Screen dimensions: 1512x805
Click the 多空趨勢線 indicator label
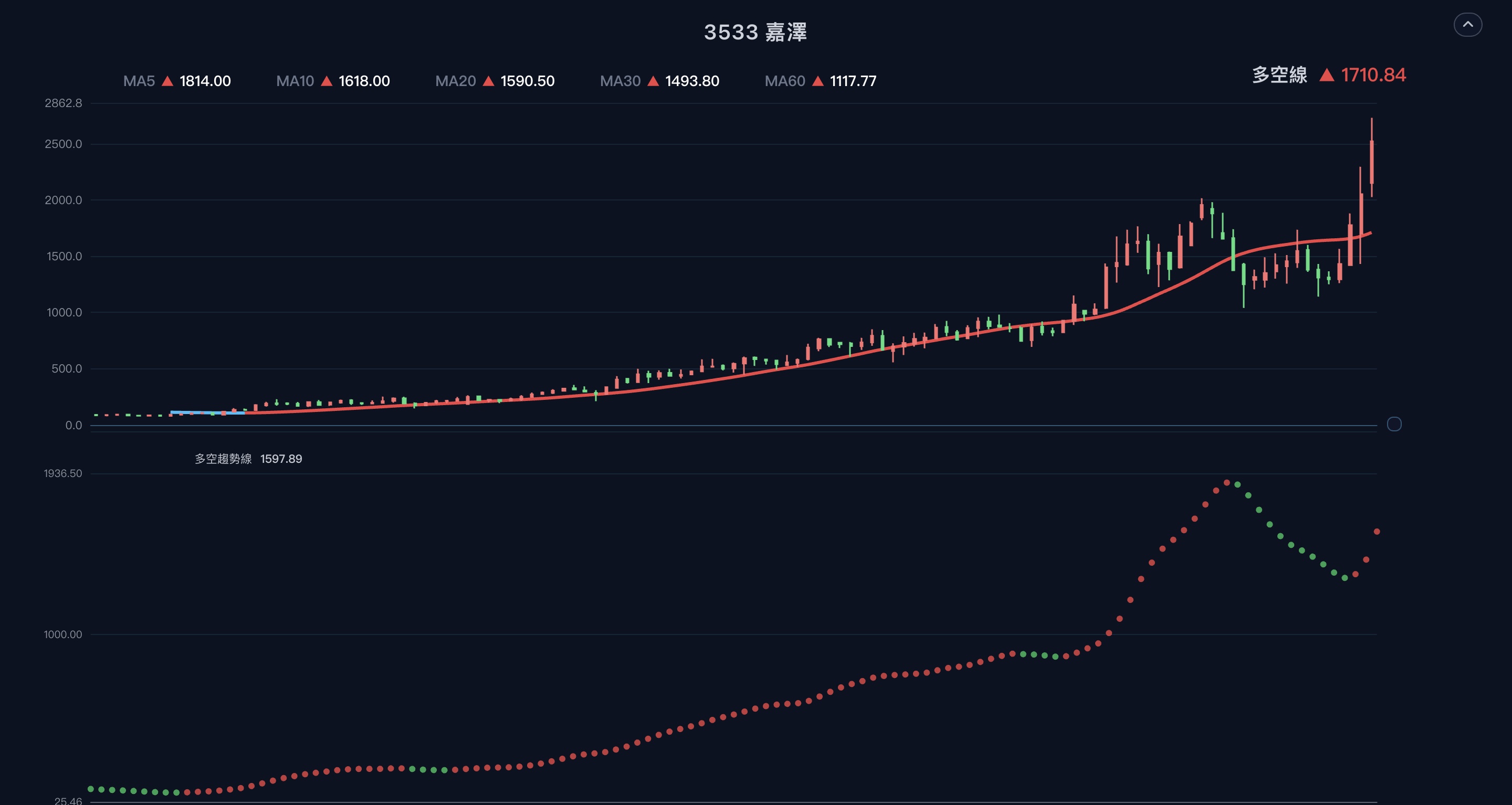(x=223, y=459)
